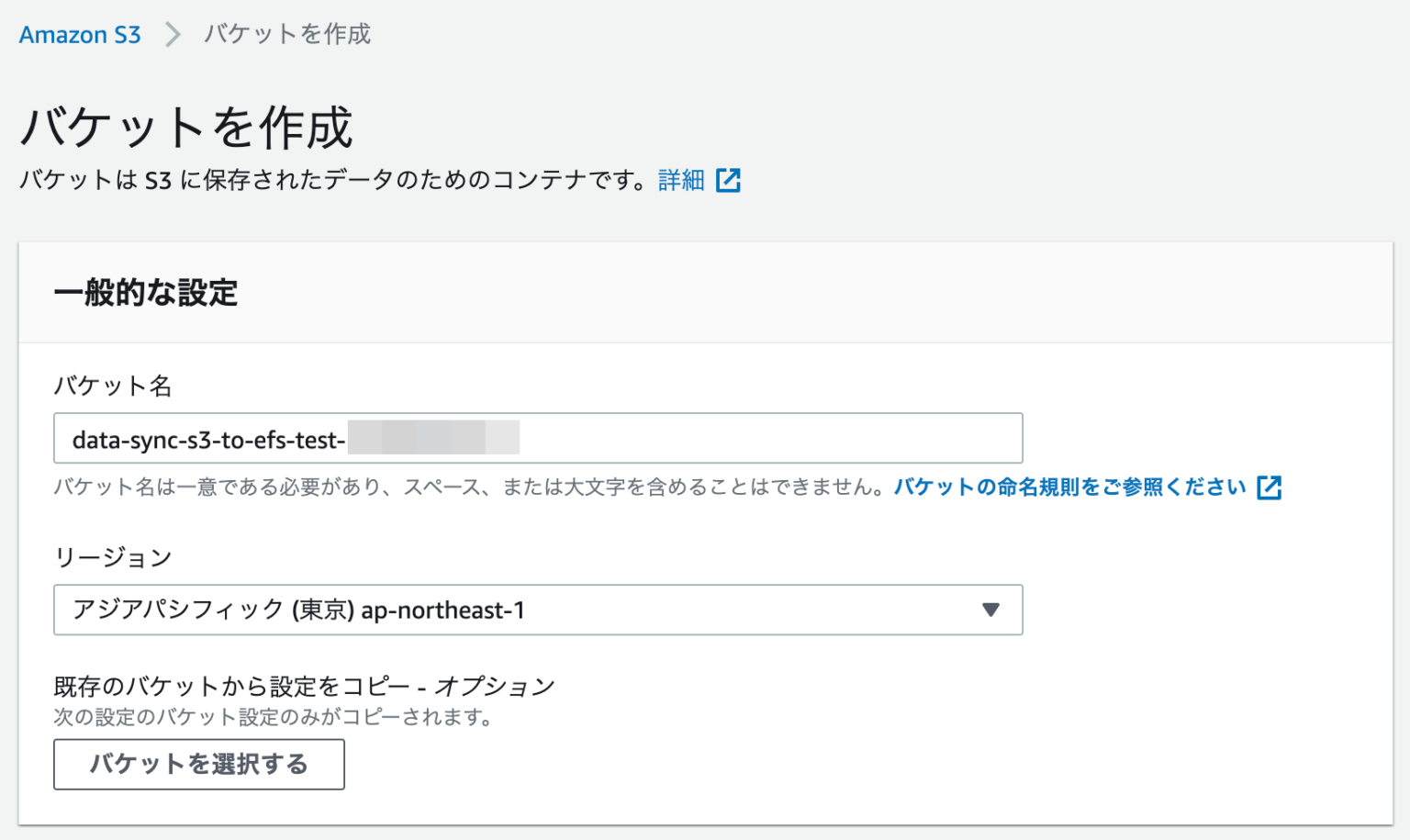Click the external link glyph in bucket naming link
The height and width of the screenshot is (840, 1410).
point(1270,487)
